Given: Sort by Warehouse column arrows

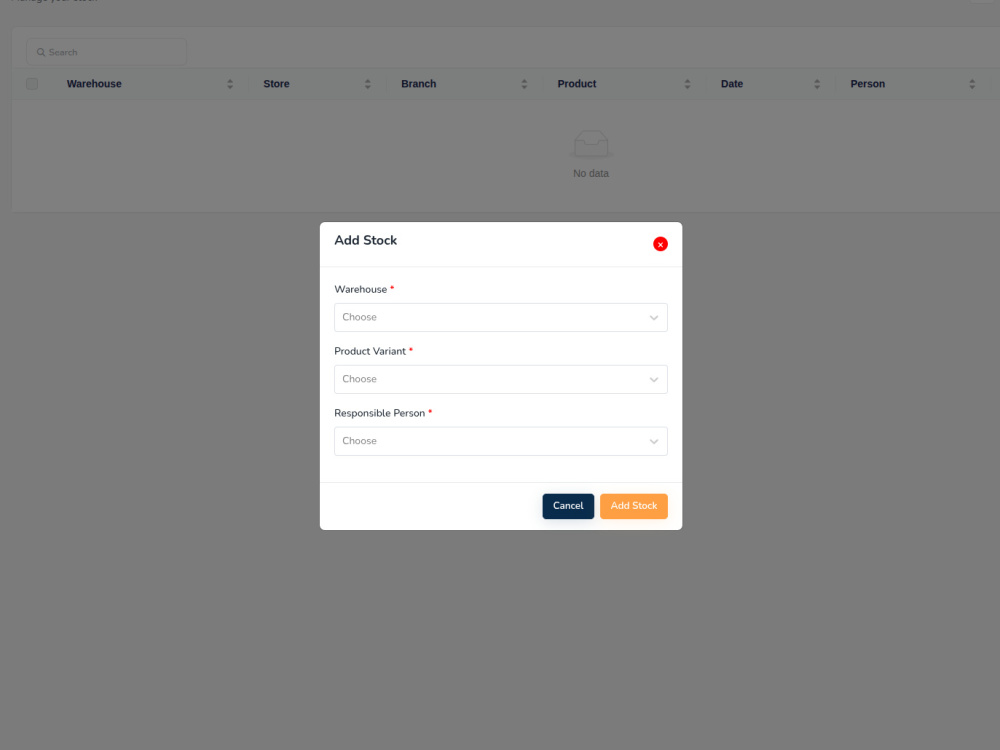Looking at the screenshot, I should tap(230, 84).
